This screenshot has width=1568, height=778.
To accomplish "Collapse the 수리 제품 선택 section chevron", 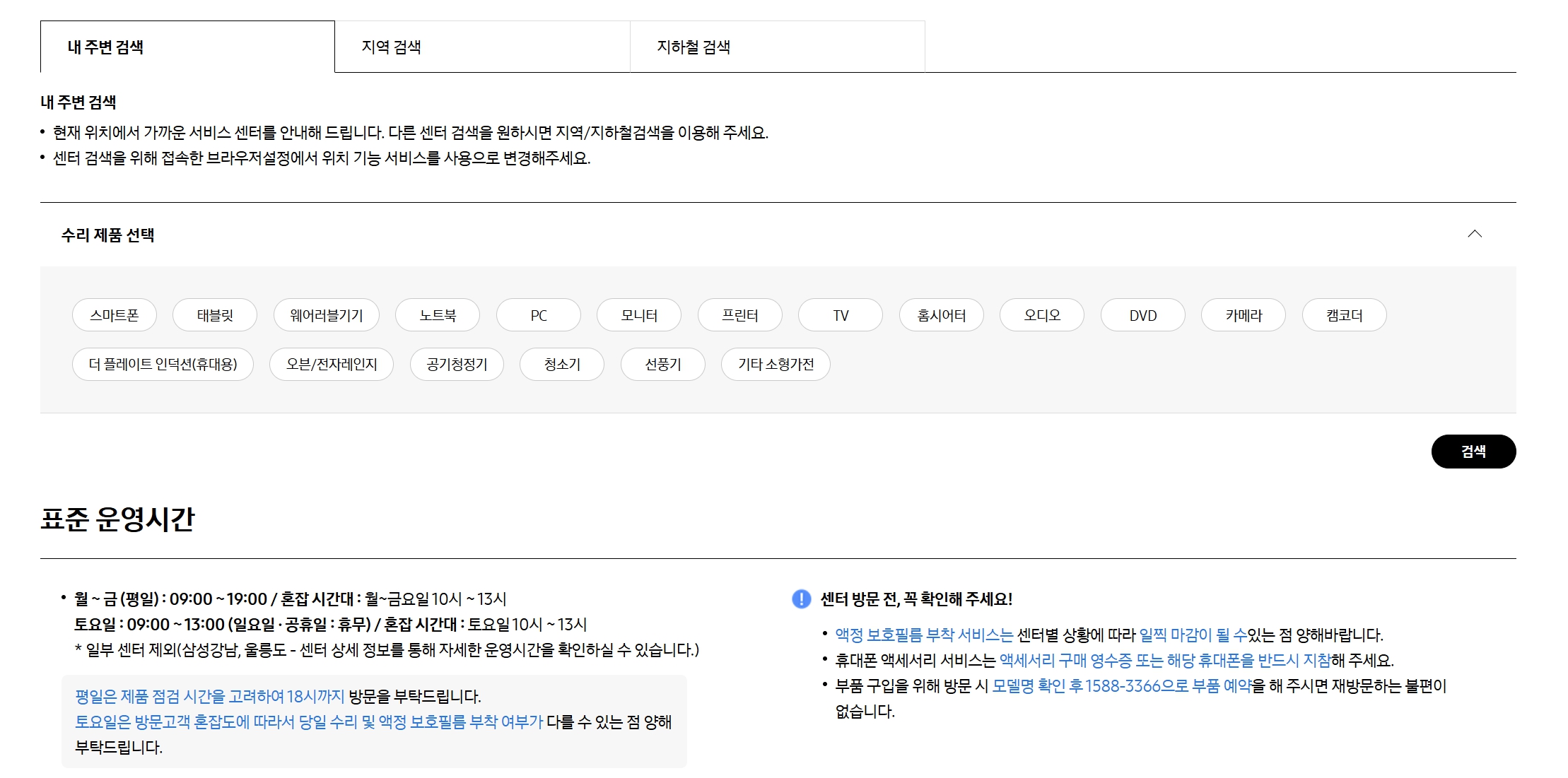I will 1475,233.
